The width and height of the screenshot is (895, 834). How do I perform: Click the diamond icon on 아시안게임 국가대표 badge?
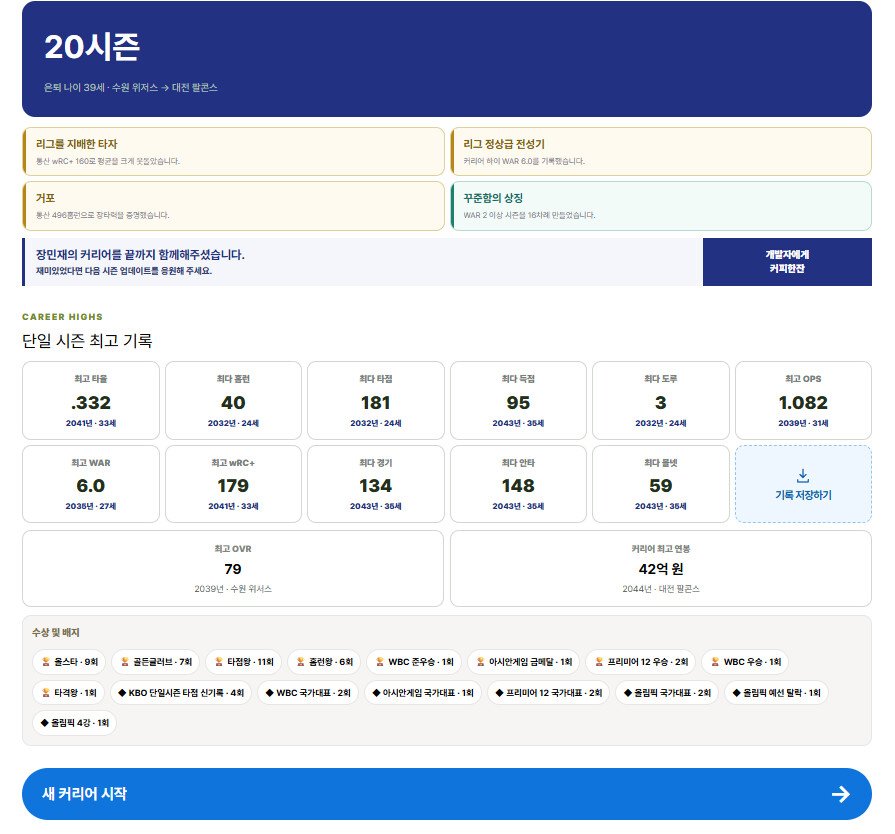(376, 692)
